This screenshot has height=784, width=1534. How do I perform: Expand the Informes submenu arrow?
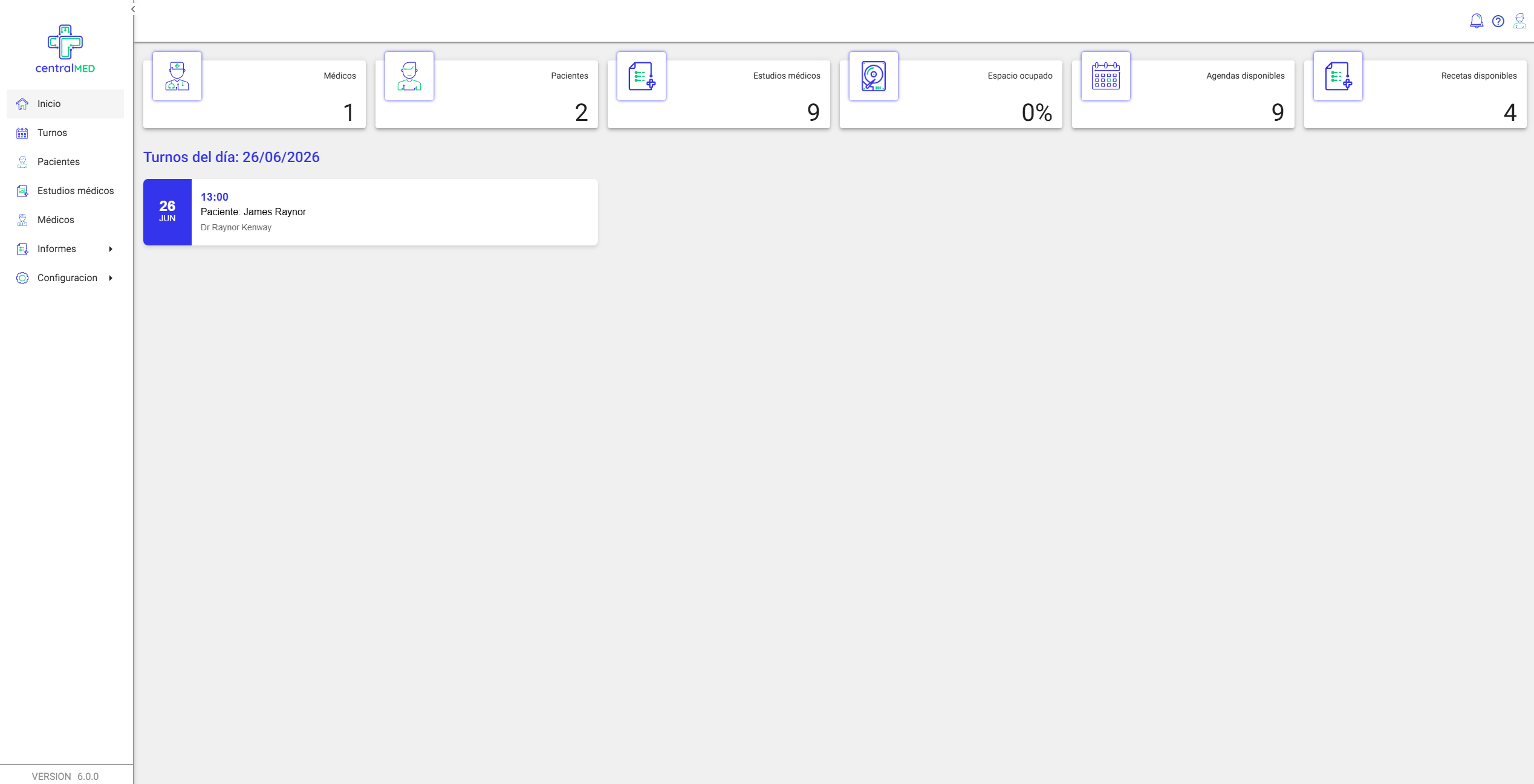111,249
